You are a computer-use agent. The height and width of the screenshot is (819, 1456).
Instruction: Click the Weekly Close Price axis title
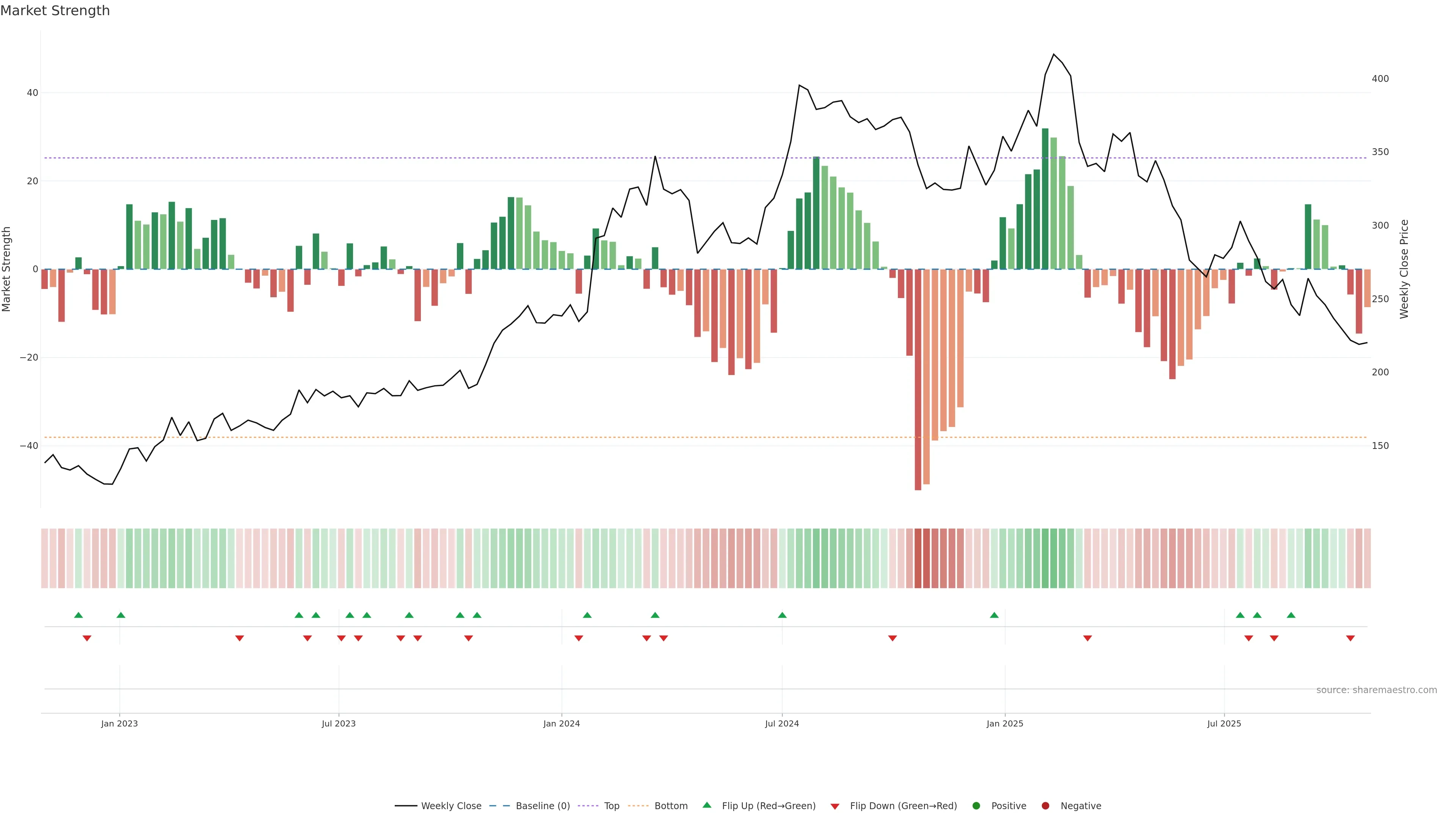(x=1404, y=269)
